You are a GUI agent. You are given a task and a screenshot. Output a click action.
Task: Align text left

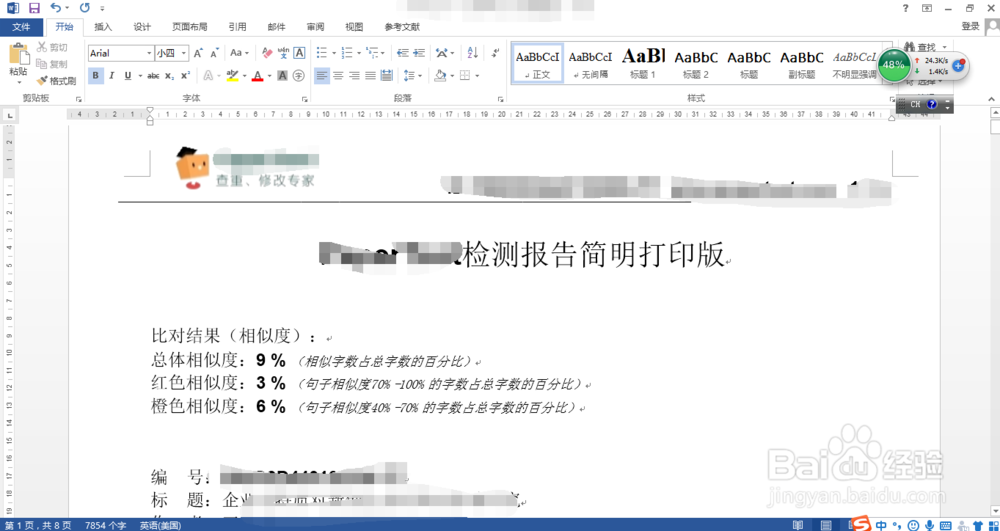(x=322, y=76)
